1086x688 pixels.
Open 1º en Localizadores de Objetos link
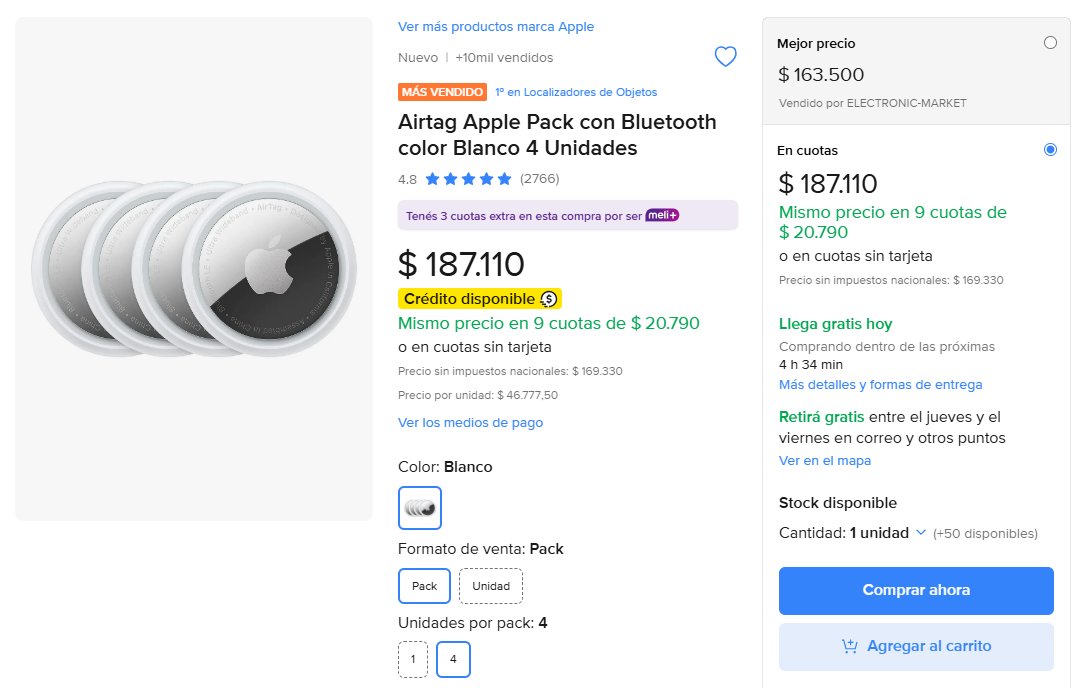click(x=576, y=92)
